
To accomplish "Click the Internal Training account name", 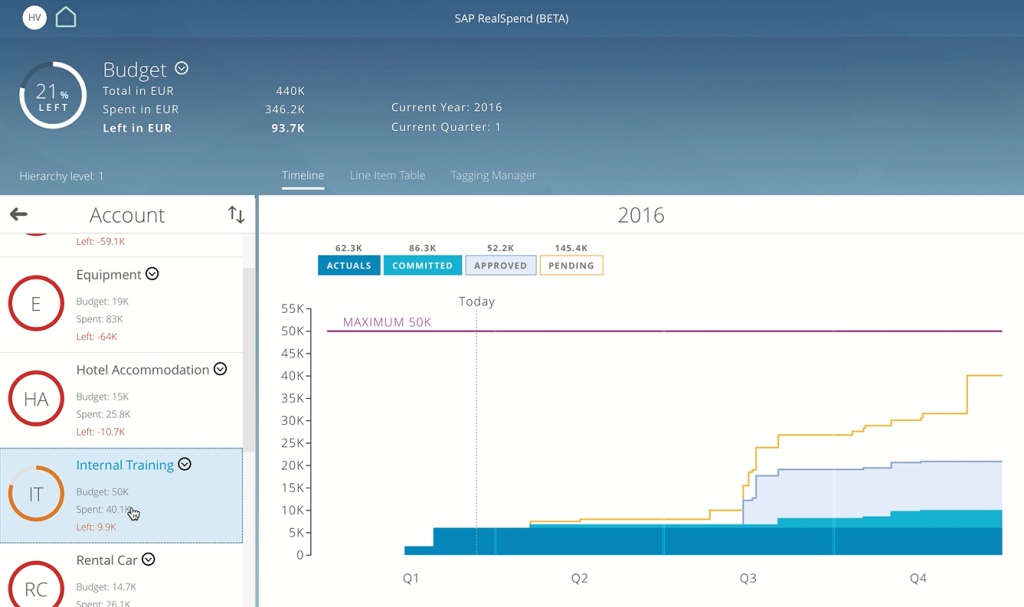I will (129, 464).
